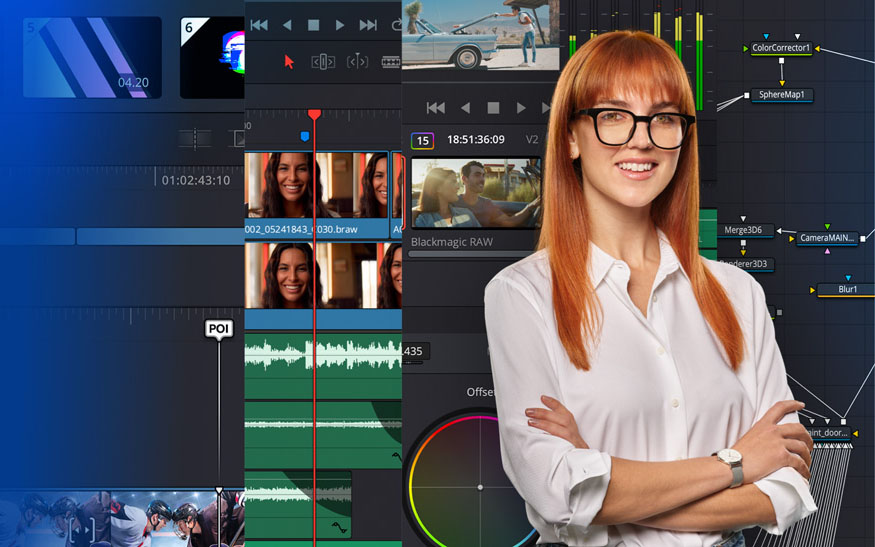
Task: Click stop button above timecode 18:51:36:09
Action: click(493, 108)
